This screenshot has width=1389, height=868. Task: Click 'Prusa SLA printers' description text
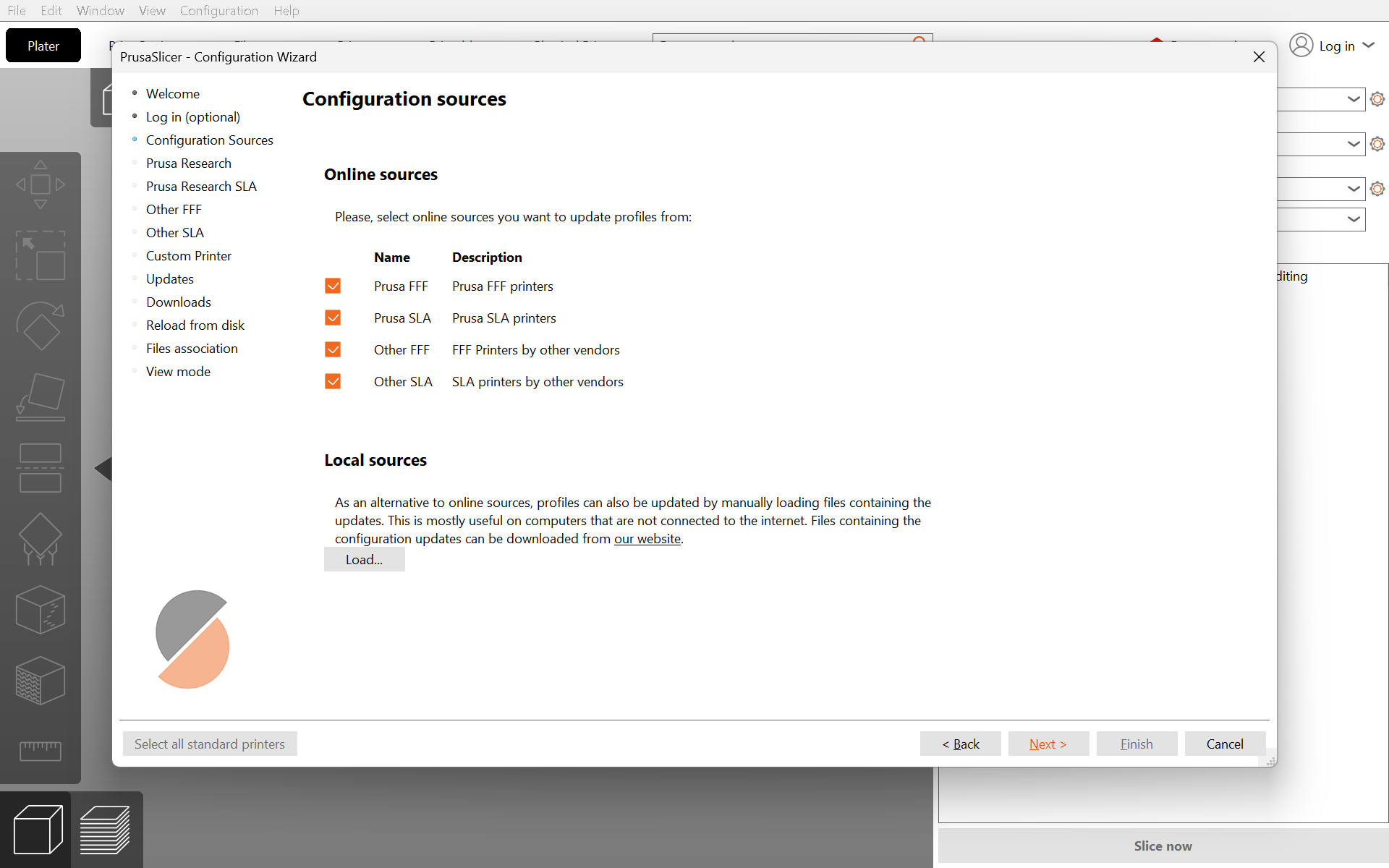(x=504, y=318)
